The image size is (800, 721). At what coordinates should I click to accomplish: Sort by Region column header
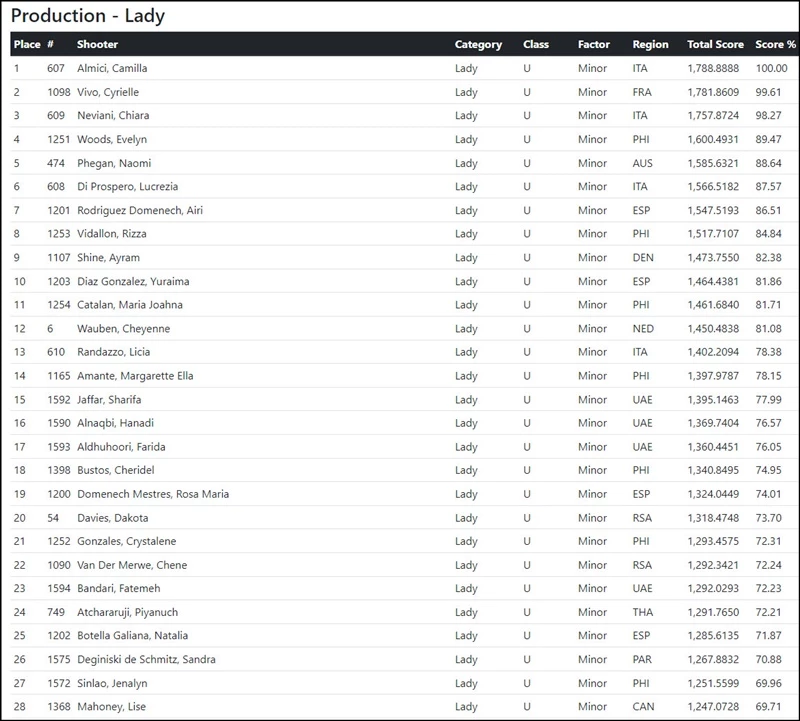(650, 45)
